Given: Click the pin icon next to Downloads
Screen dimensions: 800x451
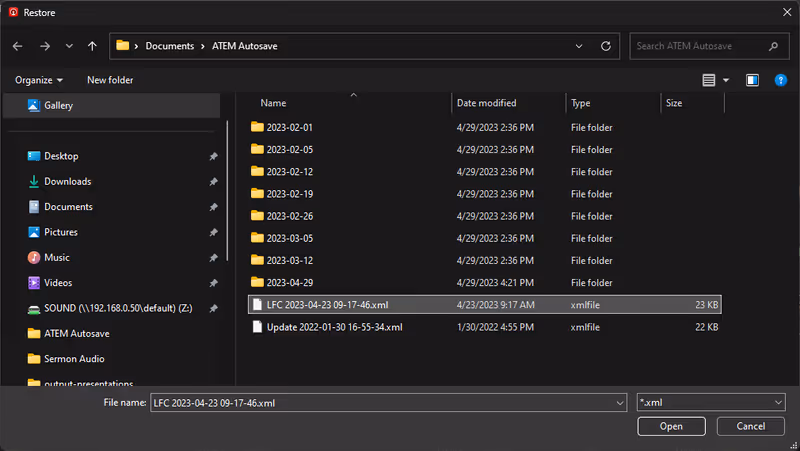Looking at the screenshot, I should [x=213, y=182].
